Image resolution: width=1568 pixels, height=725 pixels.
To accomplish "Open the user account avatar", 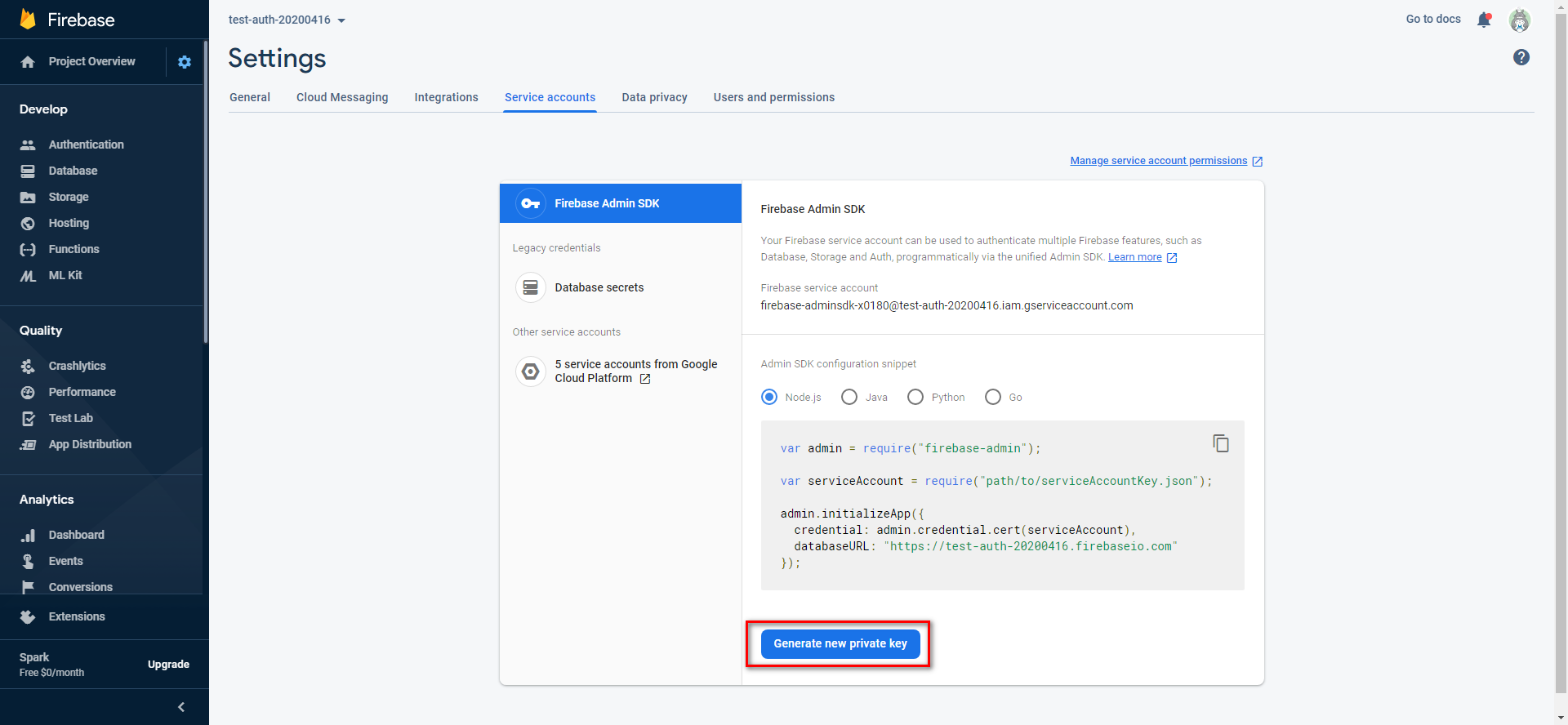I will pos(1520,20).
